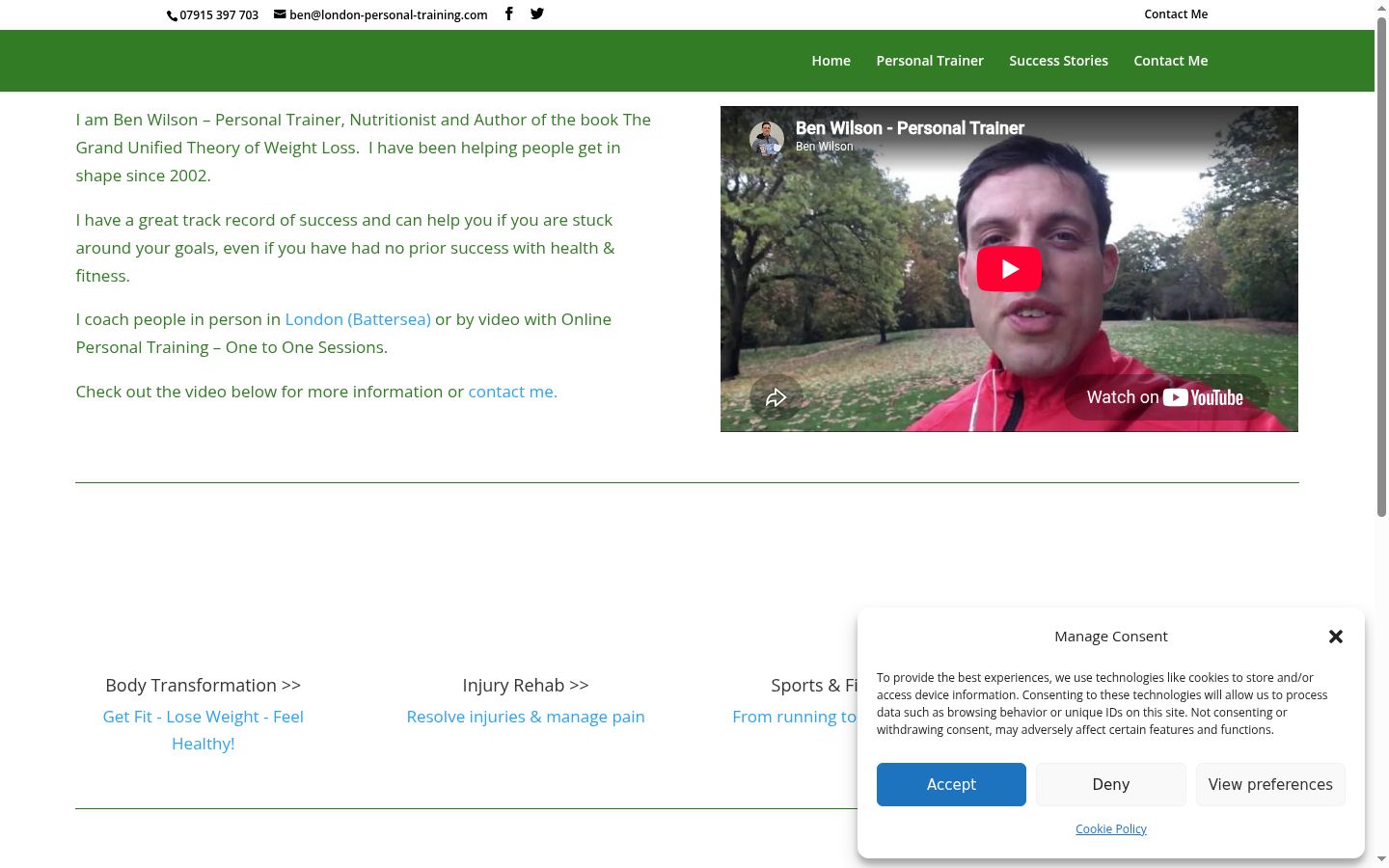Deny cookies in consent dialog
The image size is (1389, 868).
[1111, 784]
